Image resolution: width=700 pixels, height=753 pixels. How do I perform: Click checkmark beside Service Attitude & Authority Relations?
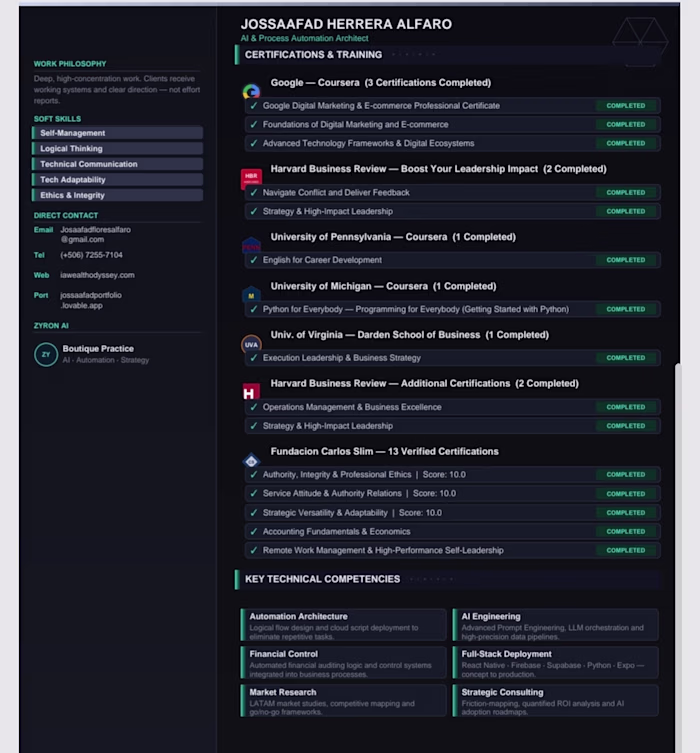click(x=254, y=493)
